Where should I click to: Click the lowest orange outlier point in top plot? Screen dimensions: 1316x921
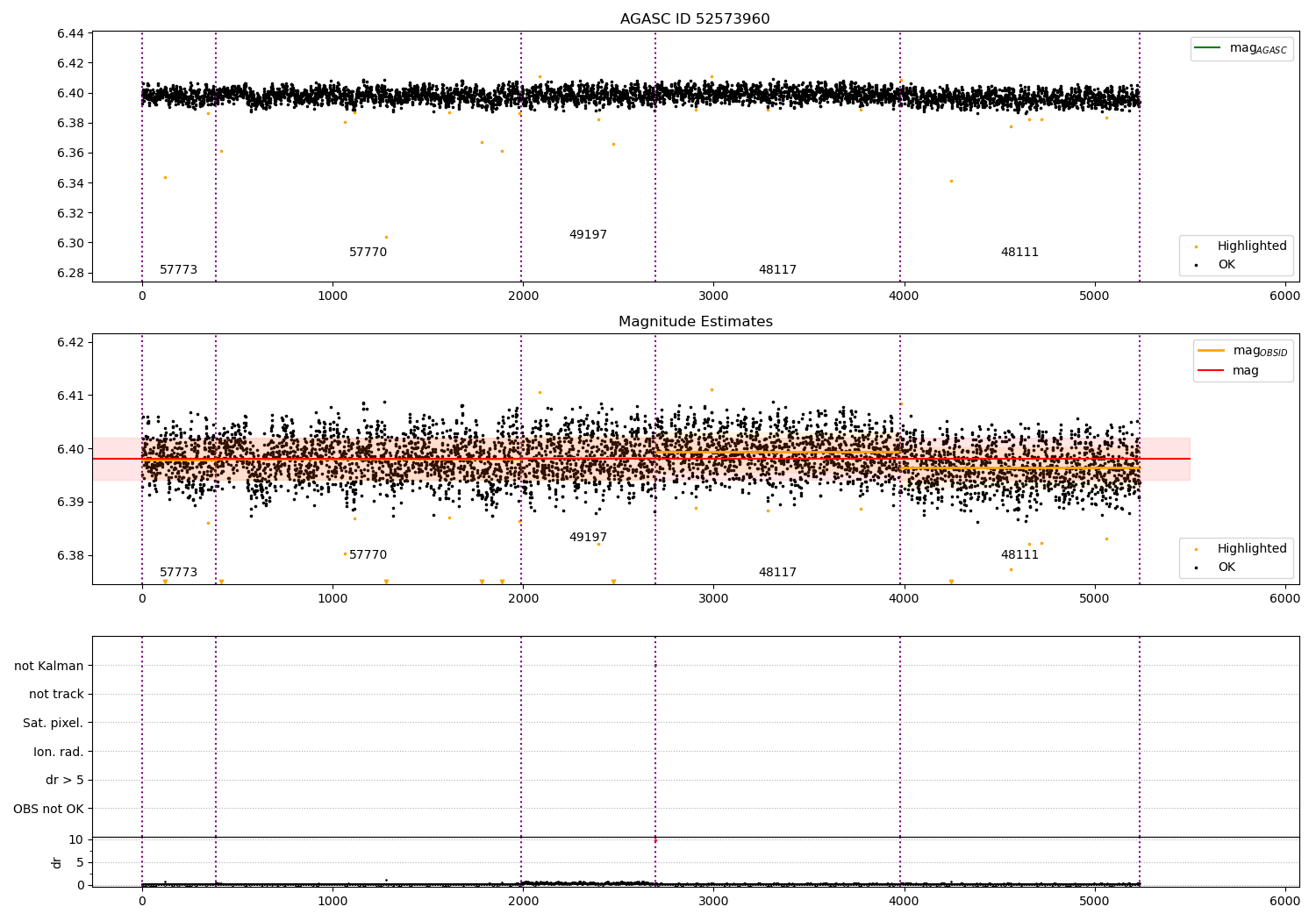[x=386, y=237]
